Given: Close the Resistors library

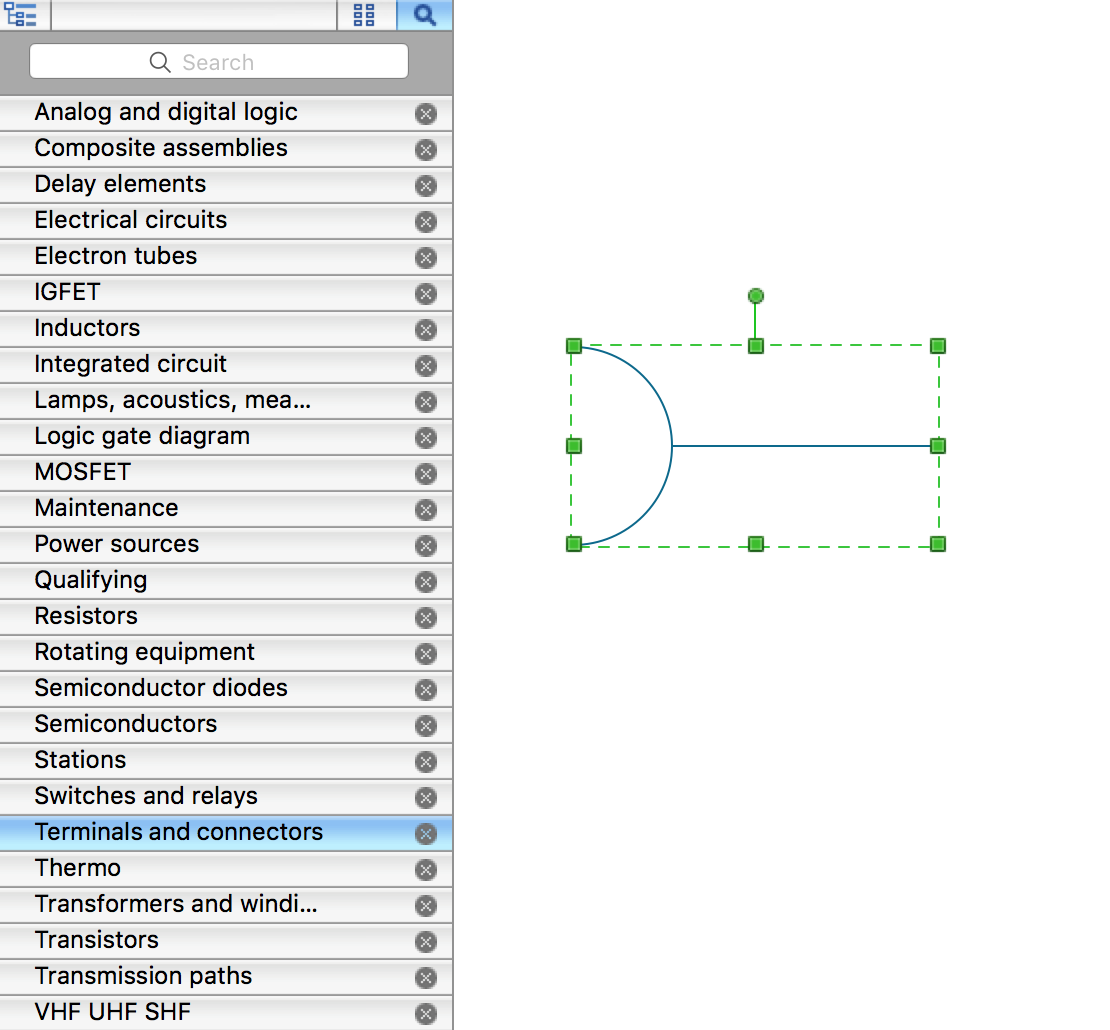Looking at the screenshot, I should click(x=425, y=618).
